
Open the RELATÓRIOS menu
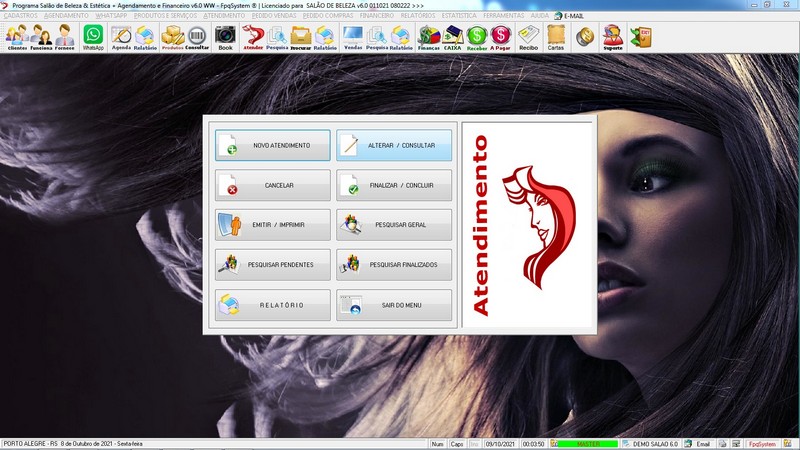pyautogui.click(x=418, y=16)
